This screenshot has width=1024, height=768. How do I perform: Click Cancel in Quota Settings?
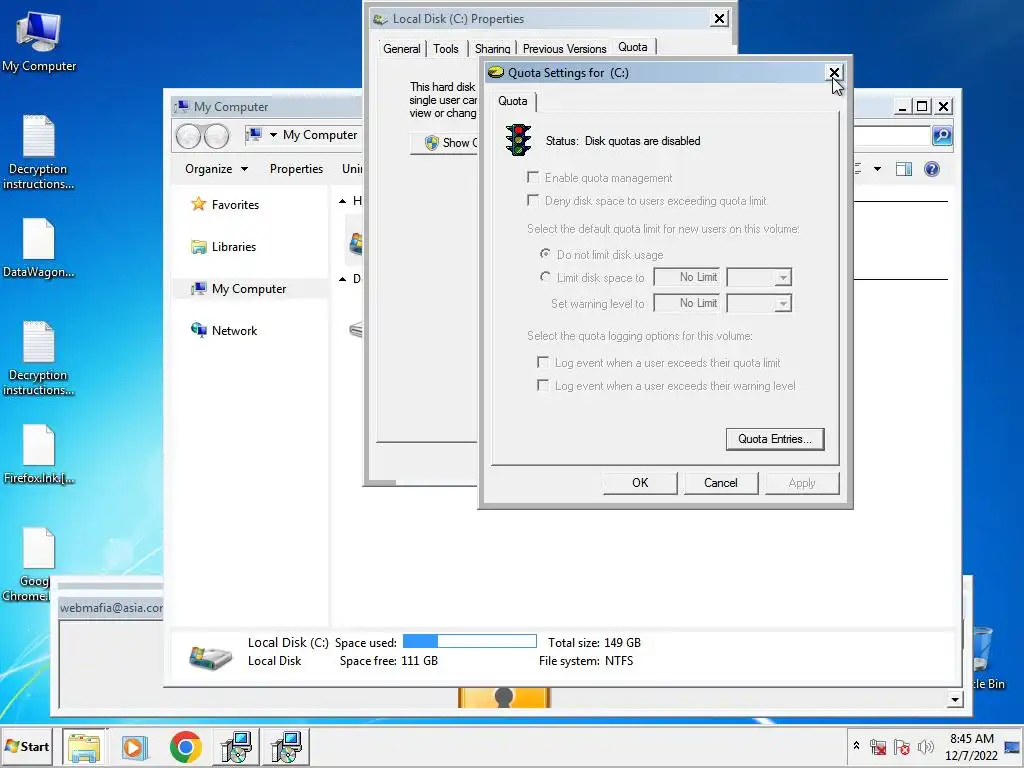pos(720,483)
